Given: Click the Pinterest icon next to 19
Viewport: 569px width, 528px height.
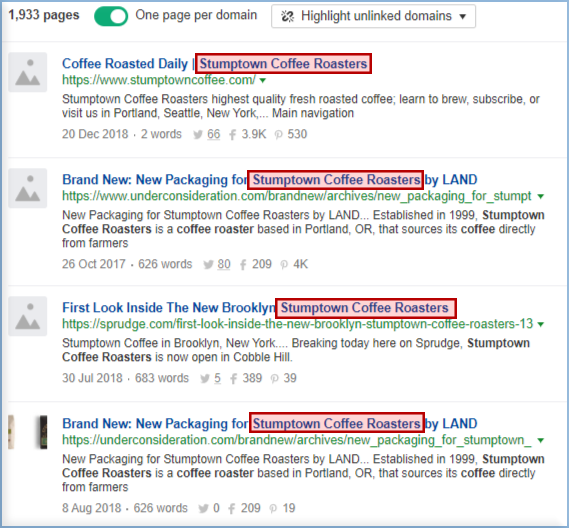Looking at the screenshot, I should 273,508.
